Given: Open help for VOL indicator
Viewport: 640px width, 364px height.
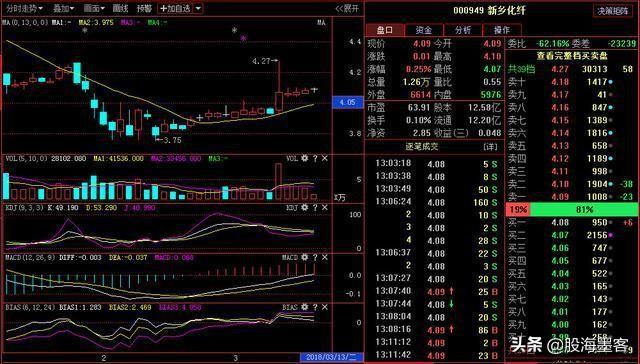Looking at the screenshot, I should click(x=315, y=158).
